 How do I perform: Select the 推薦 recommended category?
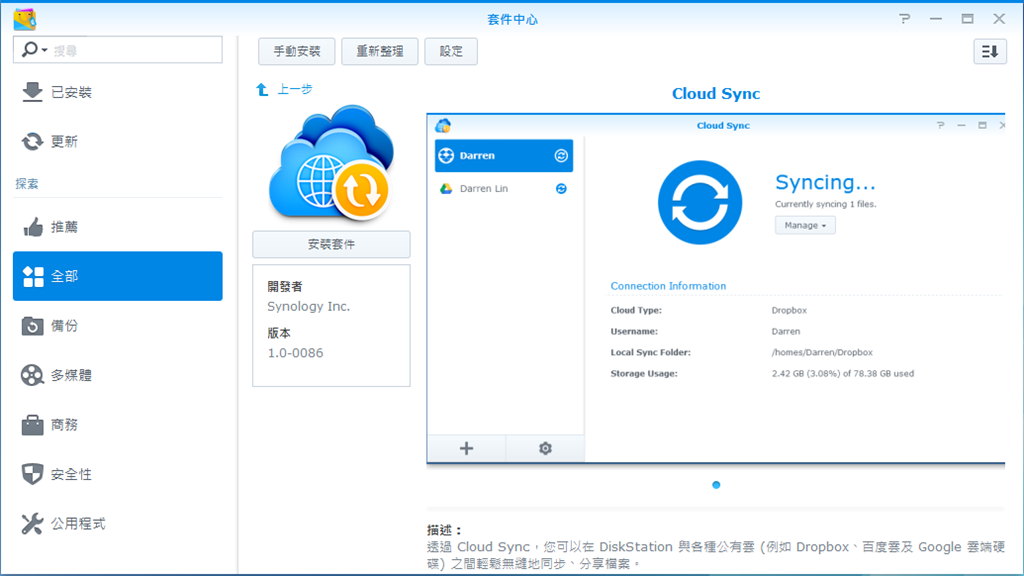point(118,227)
